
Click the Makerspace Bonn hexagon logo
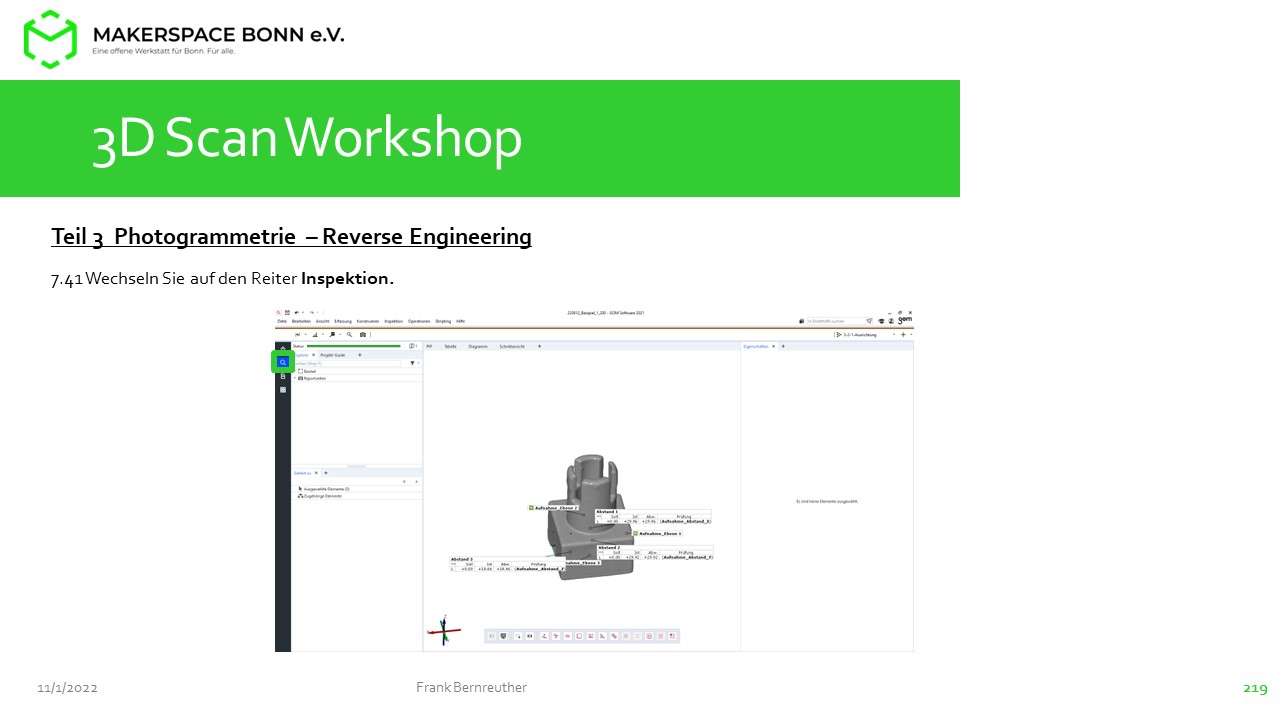[50, 39]
